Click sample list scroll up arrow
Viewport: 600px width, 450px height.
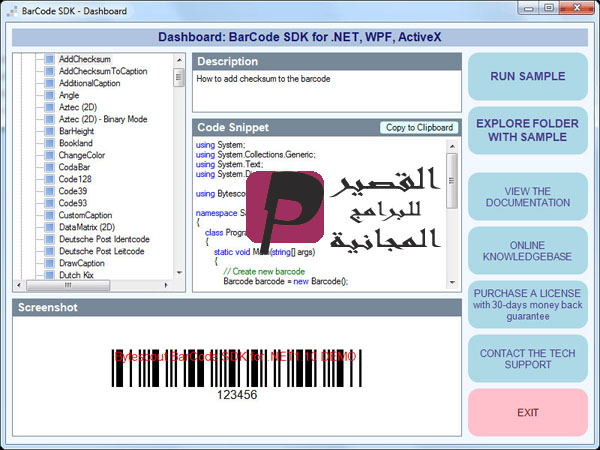(x=179, y=60)
